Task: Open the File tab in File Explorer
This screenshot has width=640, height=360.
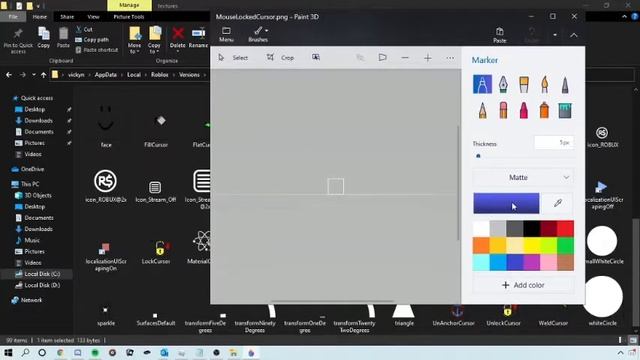Action: coord(13,17)
